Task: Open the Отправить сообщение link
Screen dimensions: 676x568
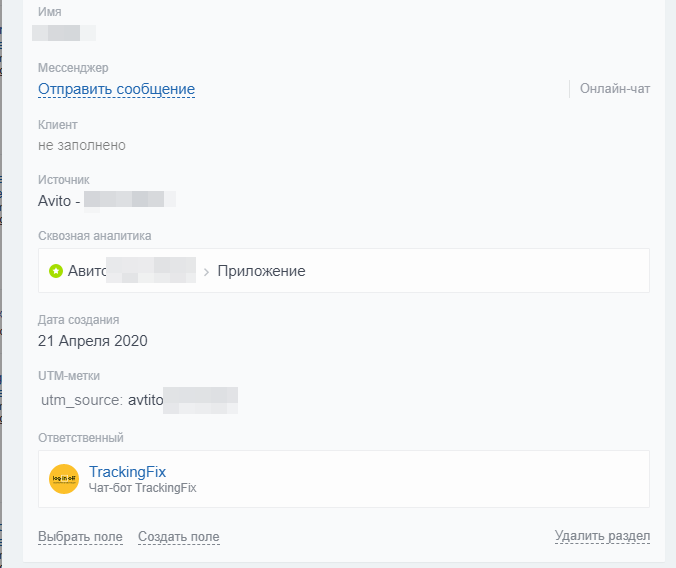Action: click(116, 90)
